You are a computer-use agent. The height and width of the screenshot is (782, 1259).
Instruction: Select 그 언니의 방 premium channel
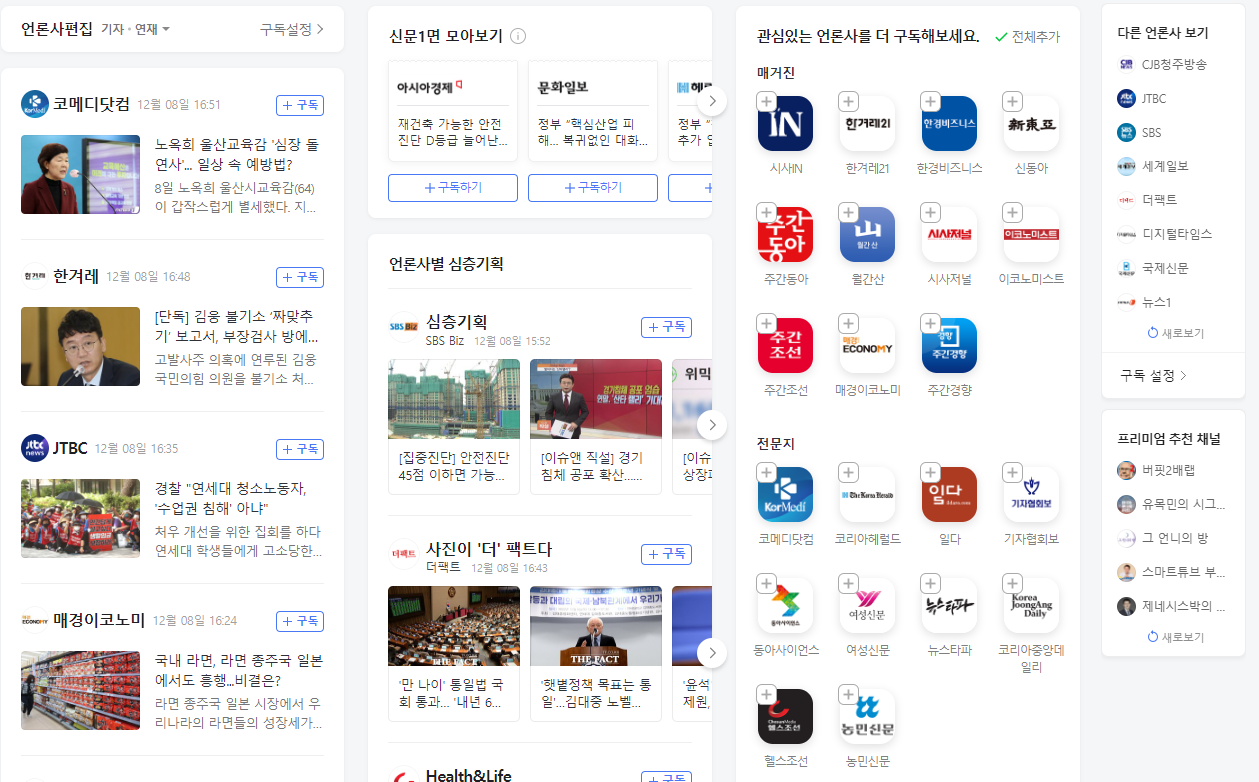[x=1162, y=538]
